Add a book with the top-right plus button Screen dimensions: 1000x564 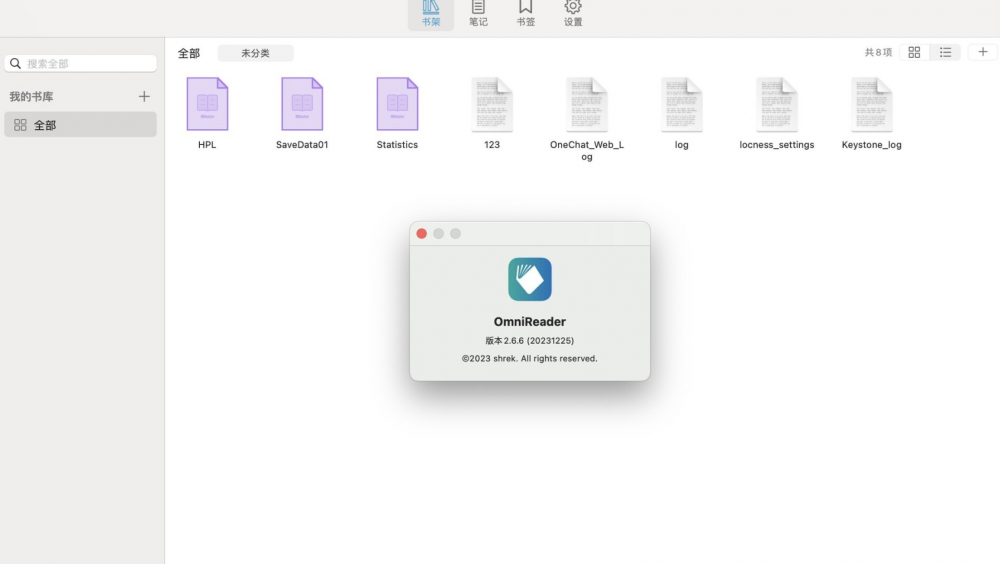pyautogui.click(x=983, y=52)
